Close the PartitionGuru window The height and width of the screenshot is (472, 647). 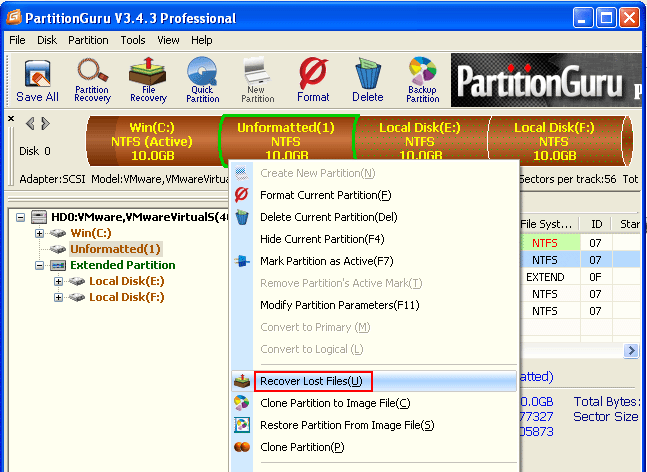(630, 18)
